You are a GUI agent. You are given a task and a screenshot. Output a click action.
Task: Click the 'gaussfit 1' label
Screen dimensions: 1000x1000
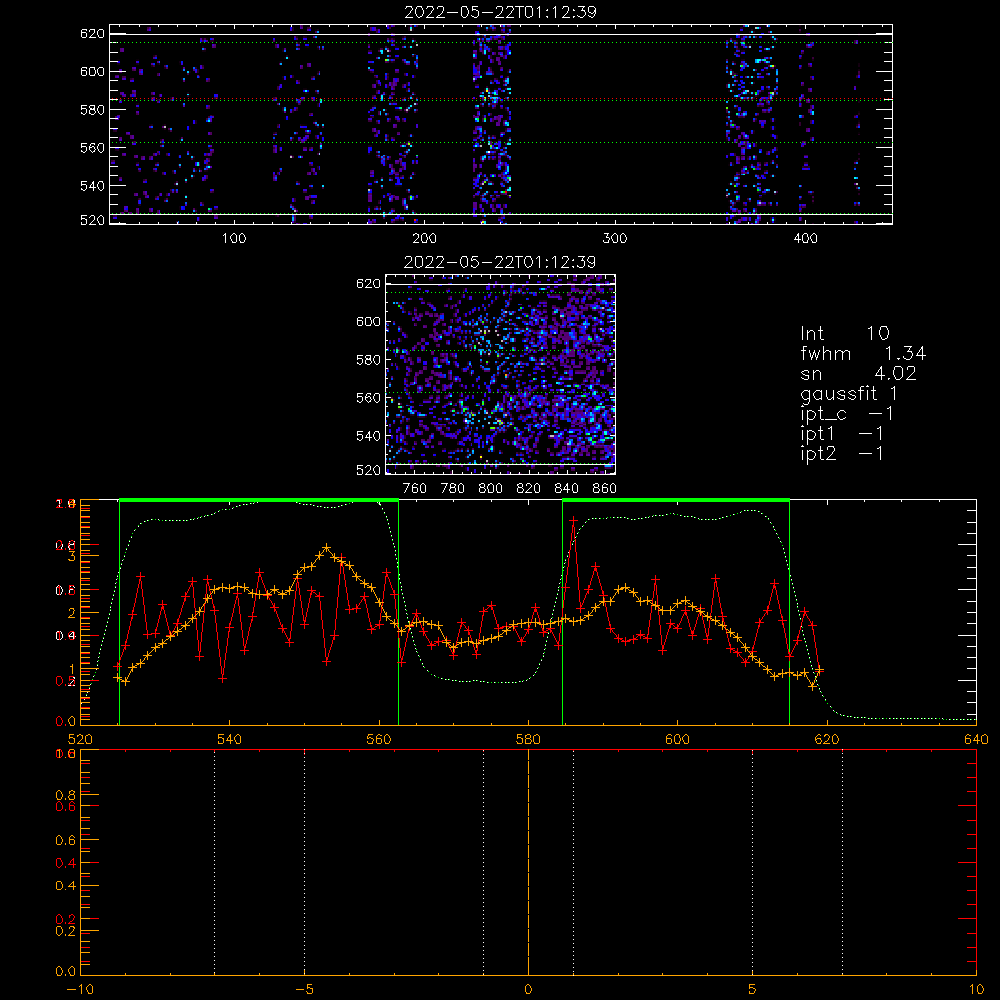tap(849, 393)
